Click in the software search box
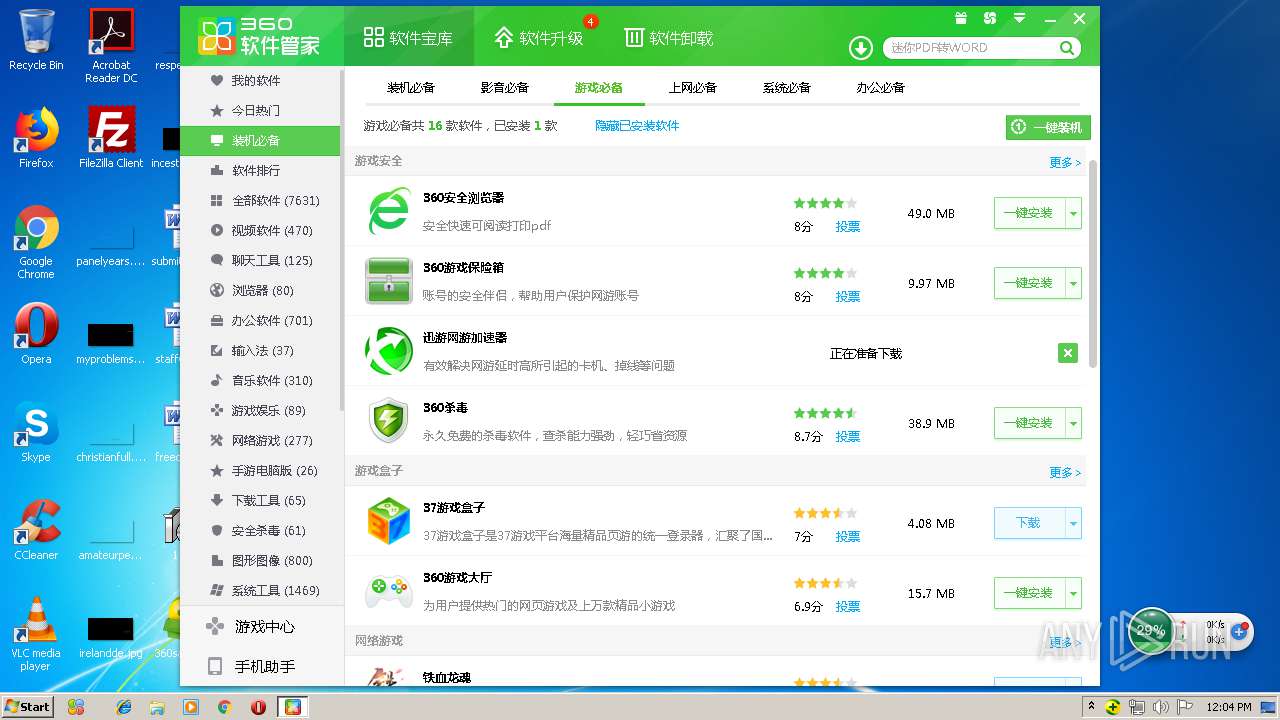 point(972,48)
